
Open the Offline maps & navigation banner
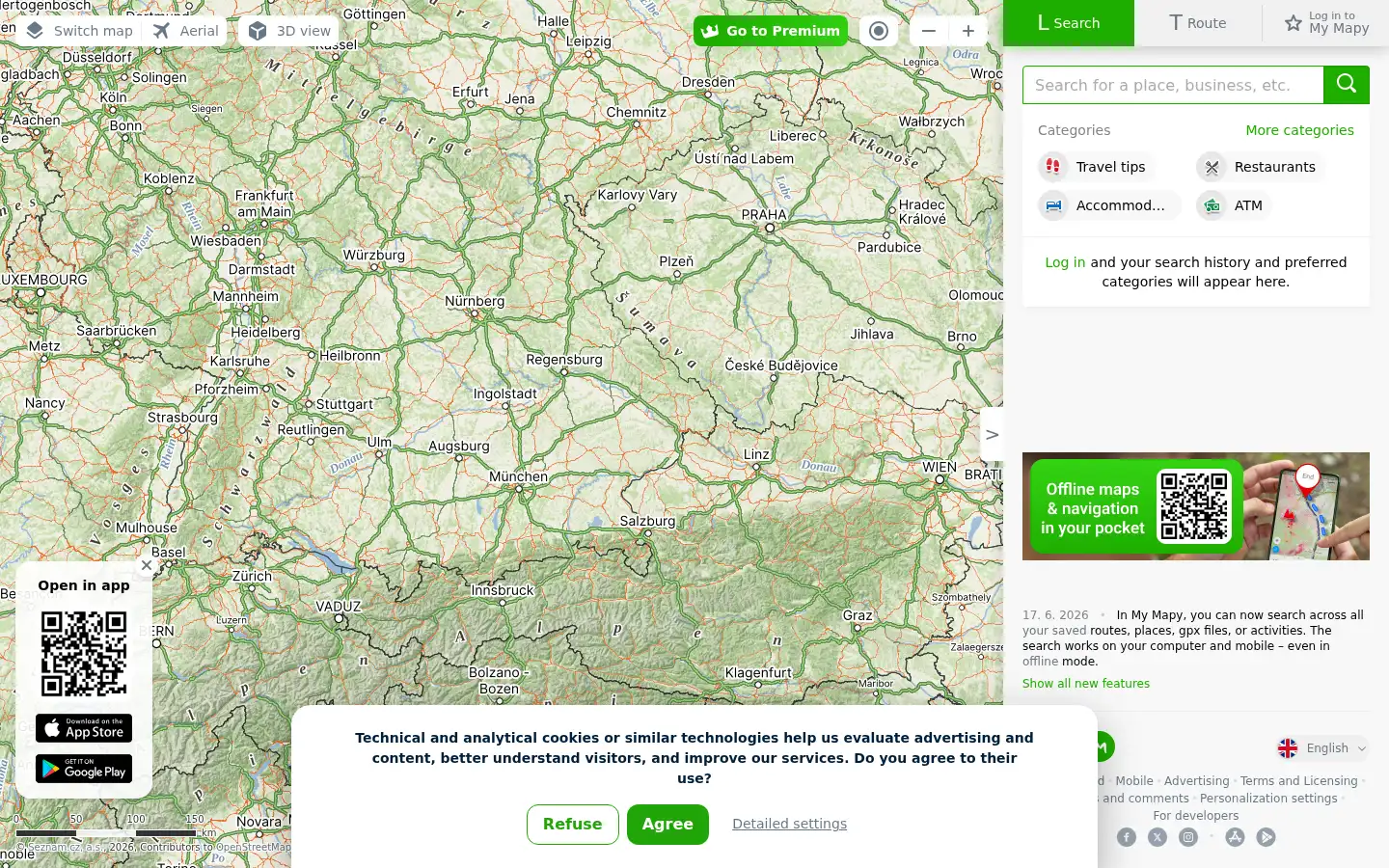[x=1196, y=506]
